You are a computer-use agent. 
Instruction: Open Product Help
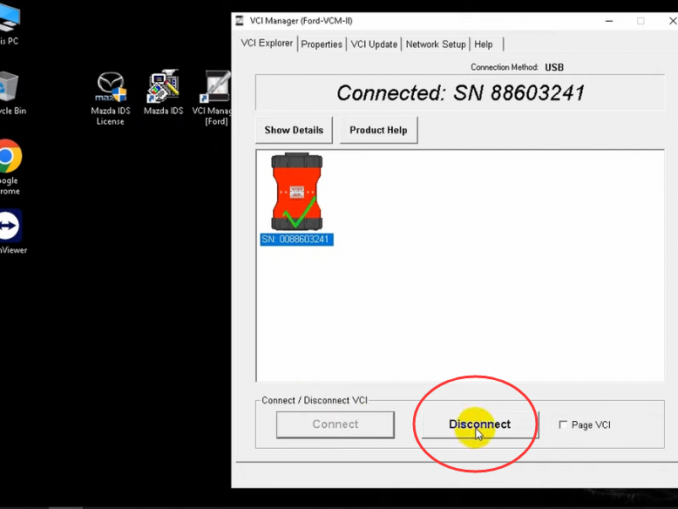(378, 130)
